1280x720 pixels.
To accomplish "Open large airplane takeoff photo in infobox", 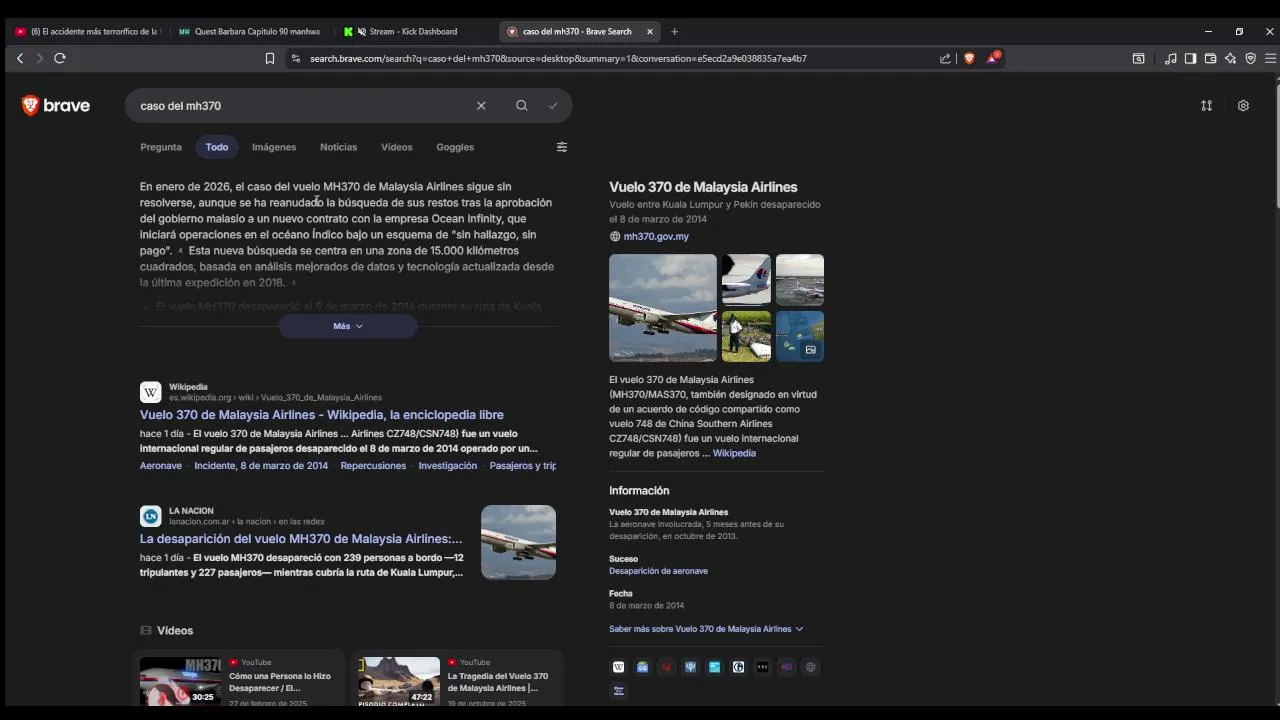I will [x=663, y=308].
